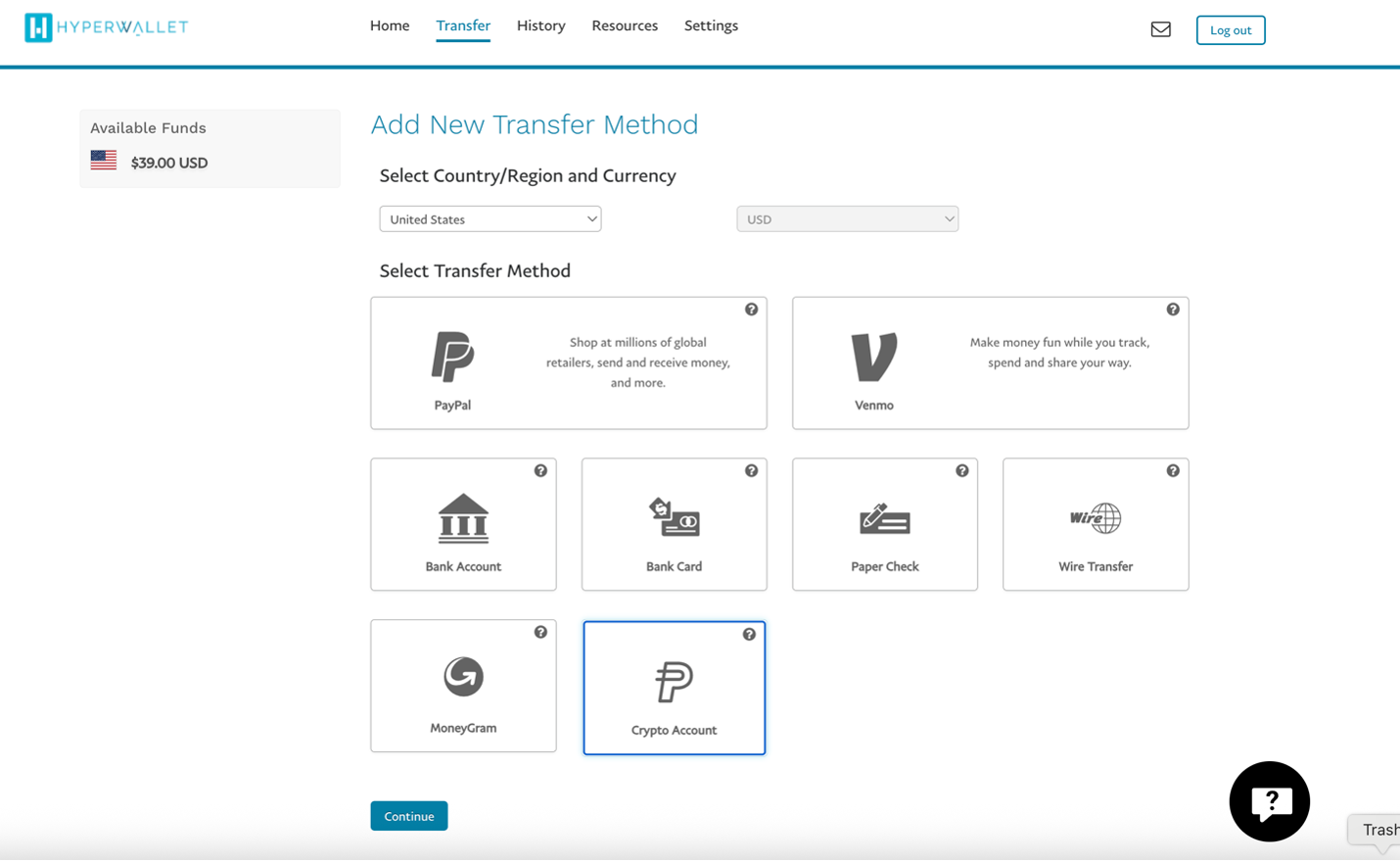The image size is (1400, 862).
Task: Open the Settings menu item
Action: 711,25
